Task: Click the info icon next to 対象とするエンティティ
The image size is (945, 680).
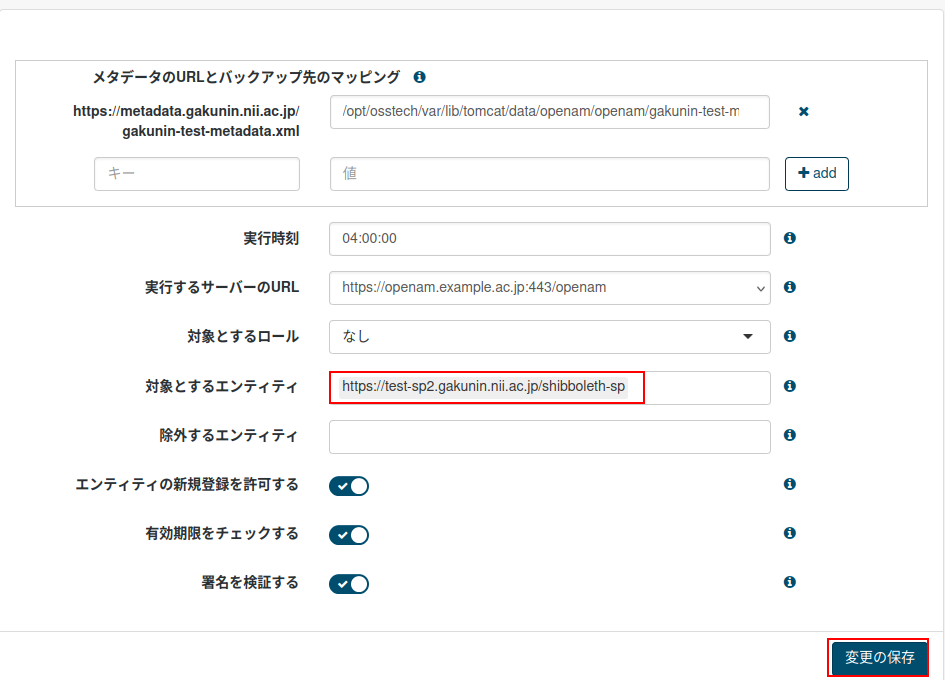Action: pos(789,386)
